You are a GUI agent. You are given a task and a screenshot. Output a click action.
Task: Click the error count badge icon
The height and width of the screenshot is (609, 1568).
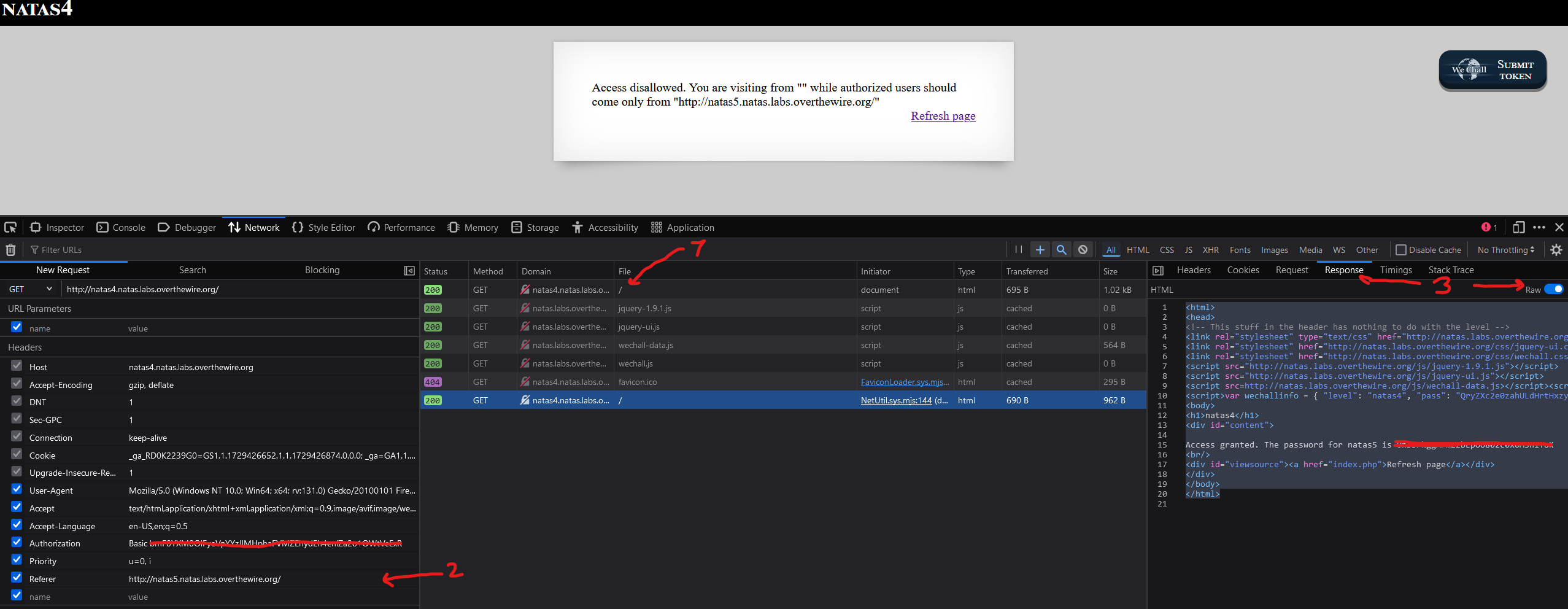(x=1489, y=227)
